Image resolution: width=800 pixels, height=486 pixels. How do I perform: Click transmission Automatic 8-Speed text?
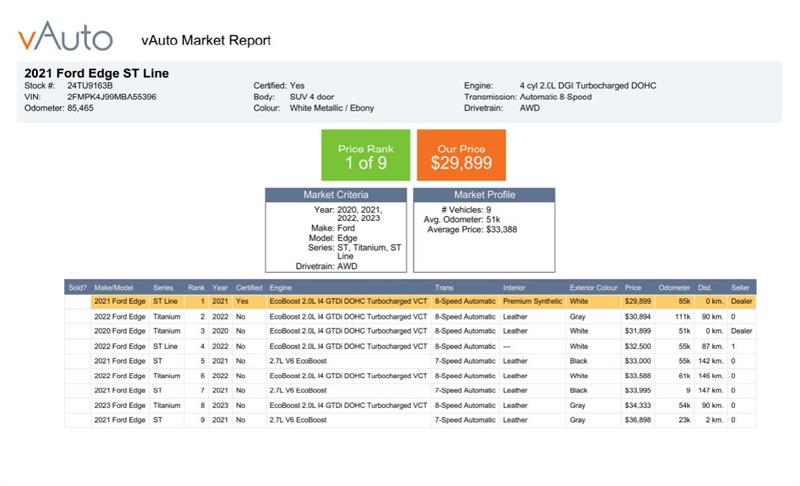(556, 97)
